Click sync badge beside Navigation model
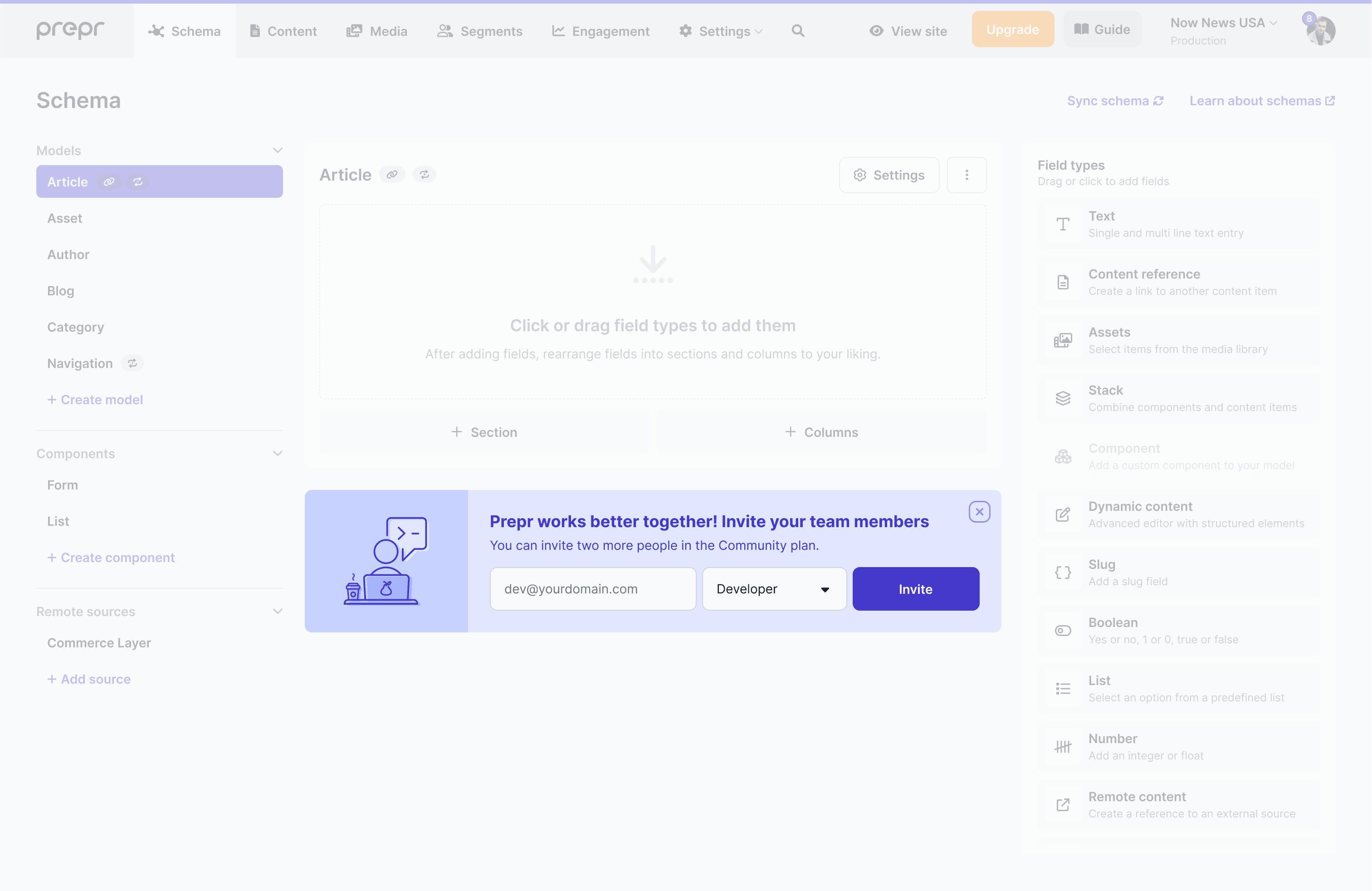The height and width of the screenshot is (891, 1372). pyautogui.click(x=132, y=363)
